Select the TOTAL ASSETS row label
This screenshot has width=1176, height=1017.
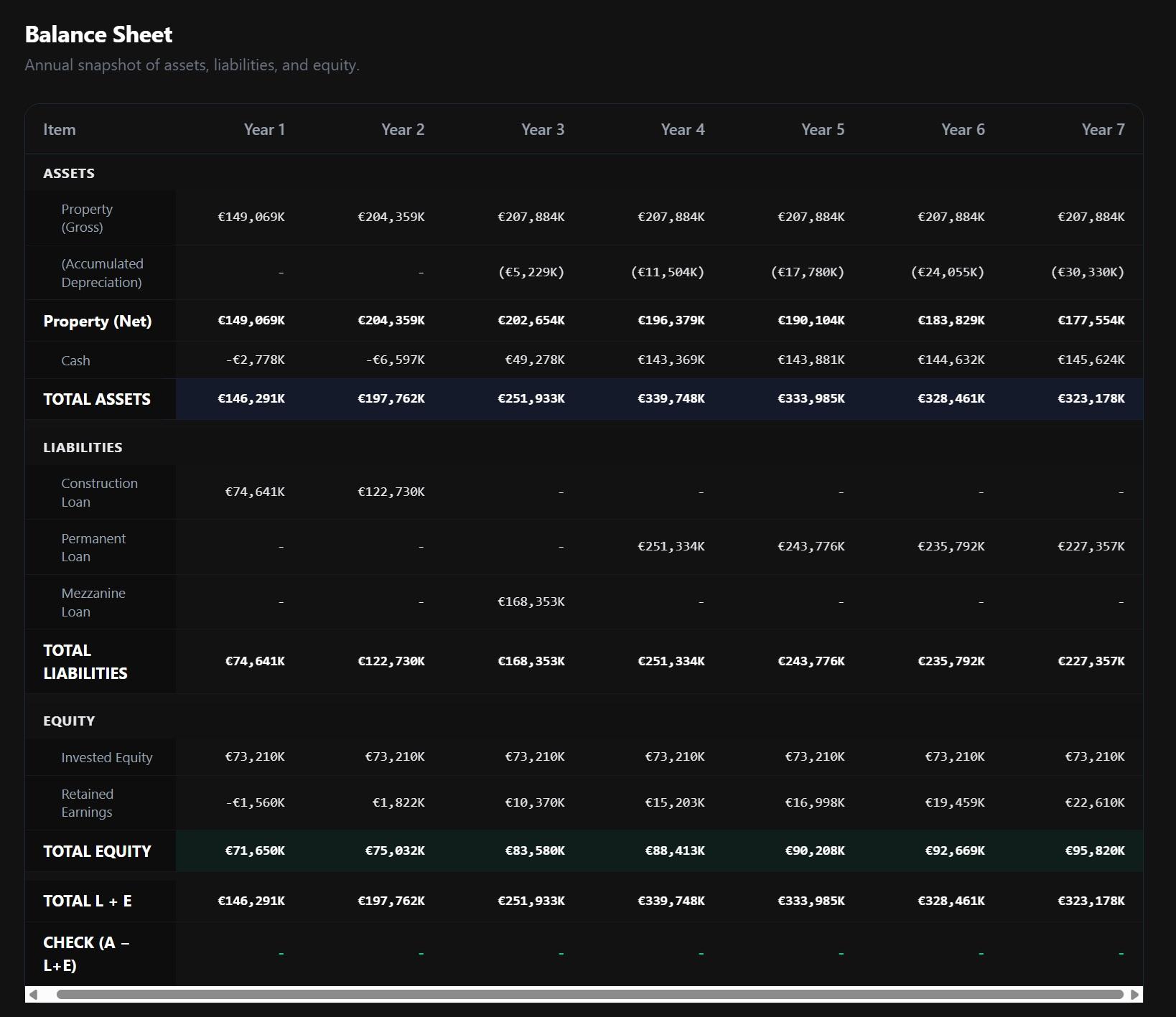[97, 399]
